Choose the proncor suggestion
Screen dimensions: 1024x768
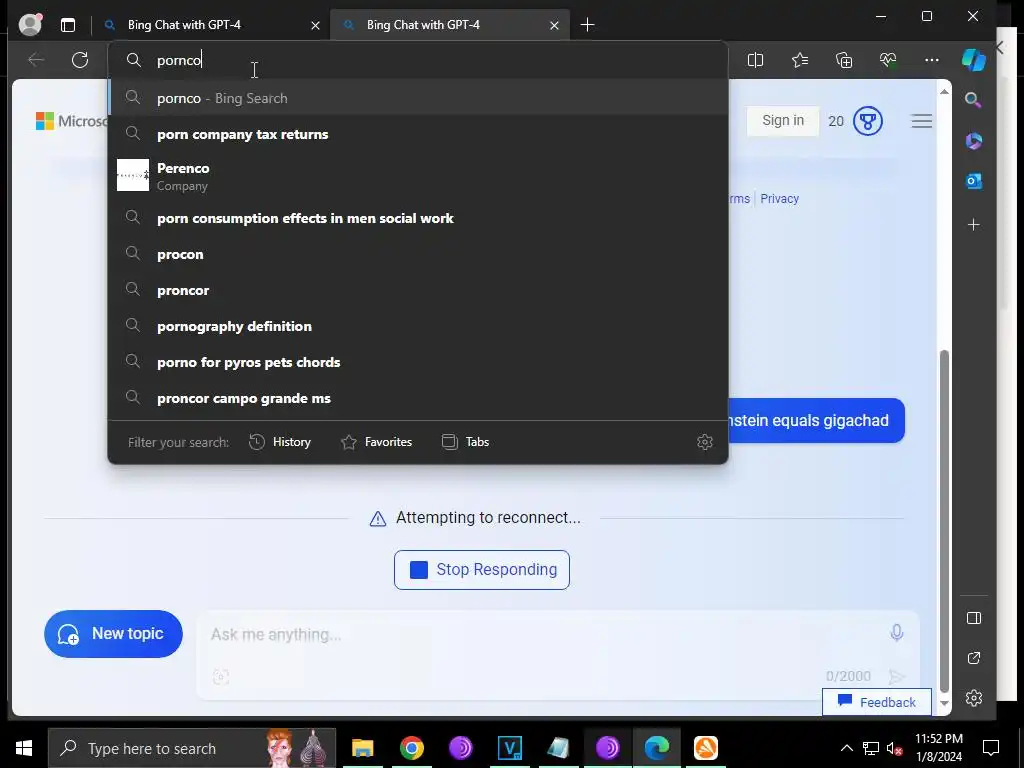pyautogui.click(x=418, y=290)
